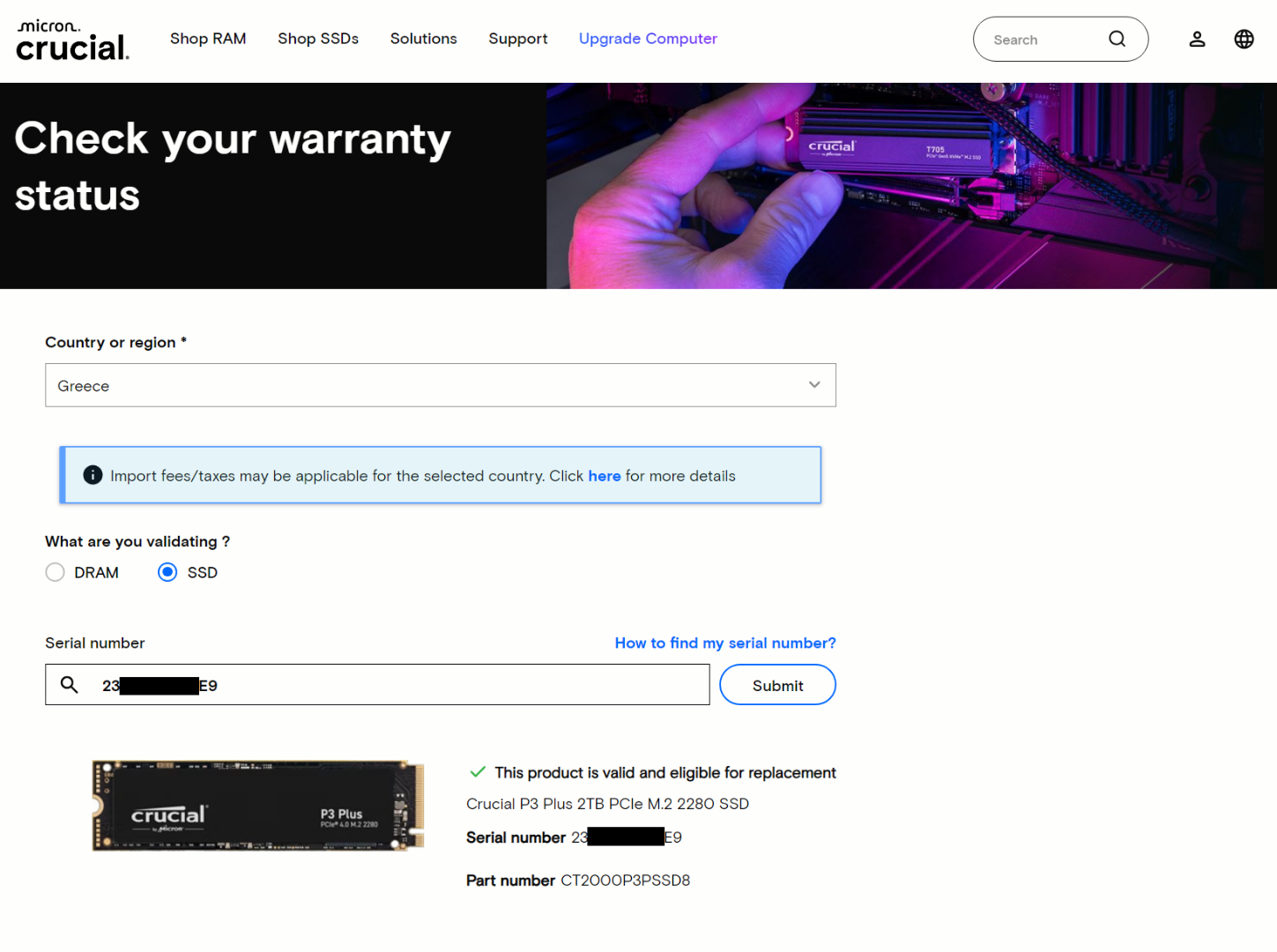Click the 'Check your warranty status' heading
Viewport: 1277px width, 952px height.
click(x=233, y=166)
